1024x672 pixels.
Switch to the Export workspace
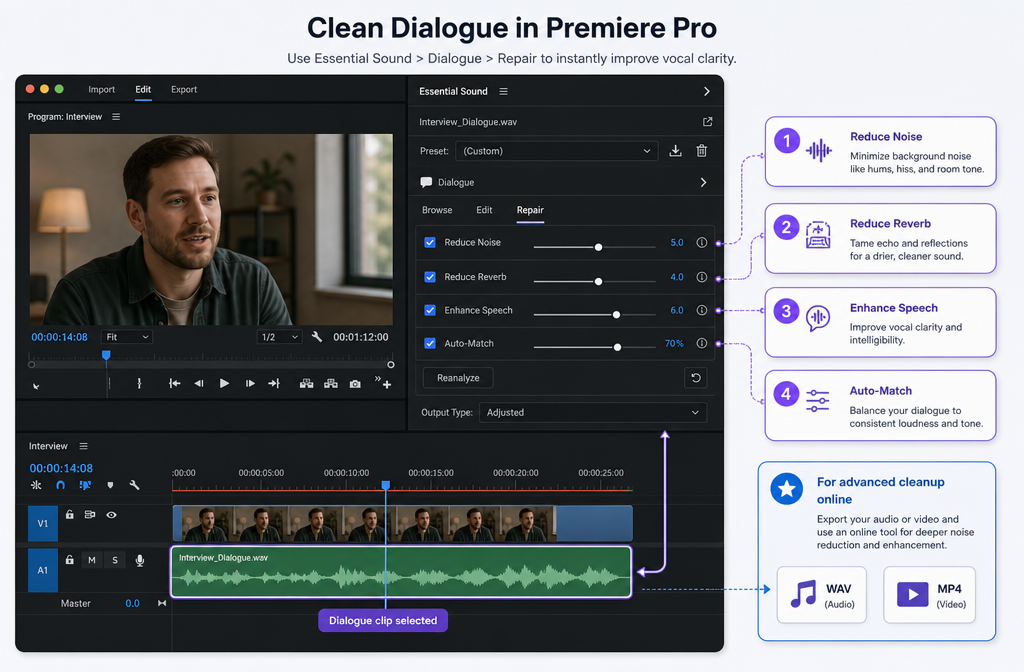coord(184,89)
